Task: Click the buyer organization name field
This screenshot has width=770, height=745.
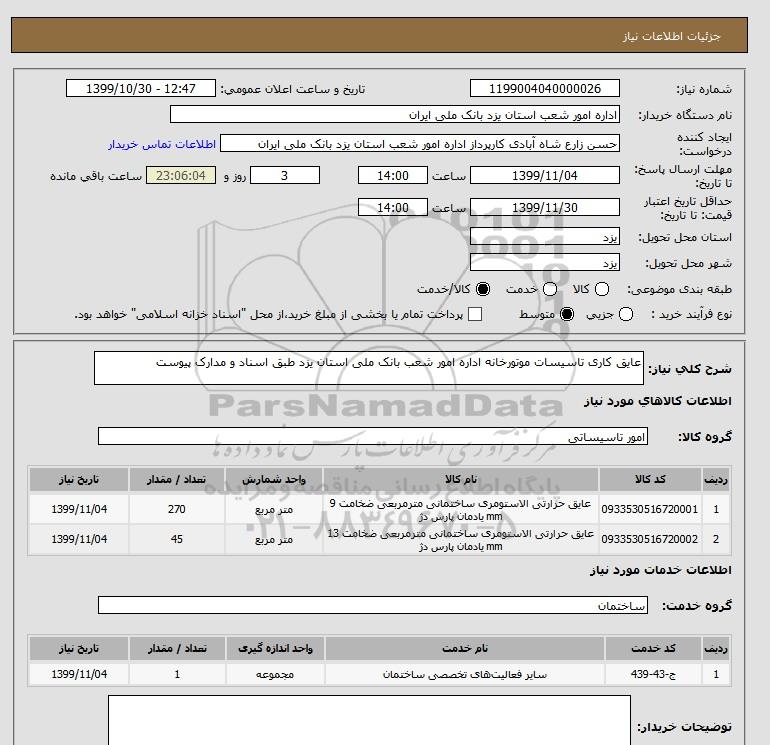Action: pos(395,114)
